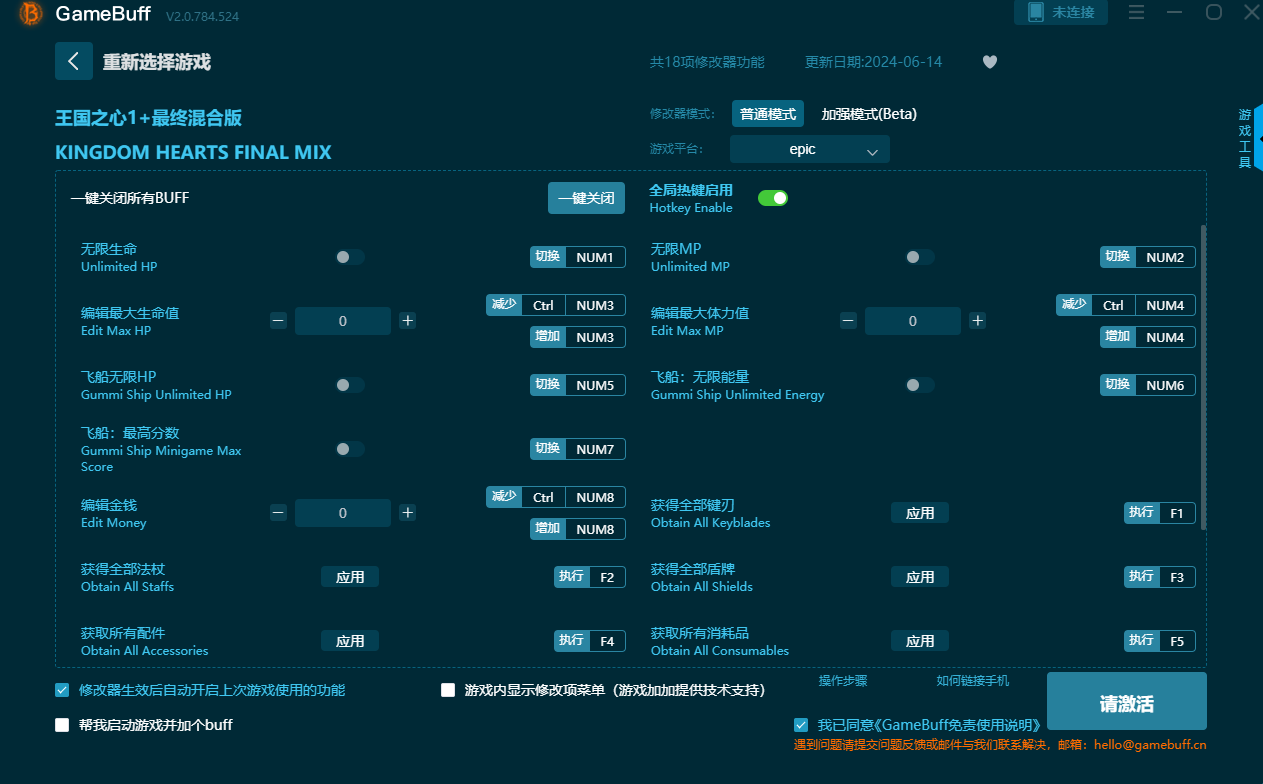
Task: Click the vertical scrollbar of cheat list
Action: pos(1203,378)
